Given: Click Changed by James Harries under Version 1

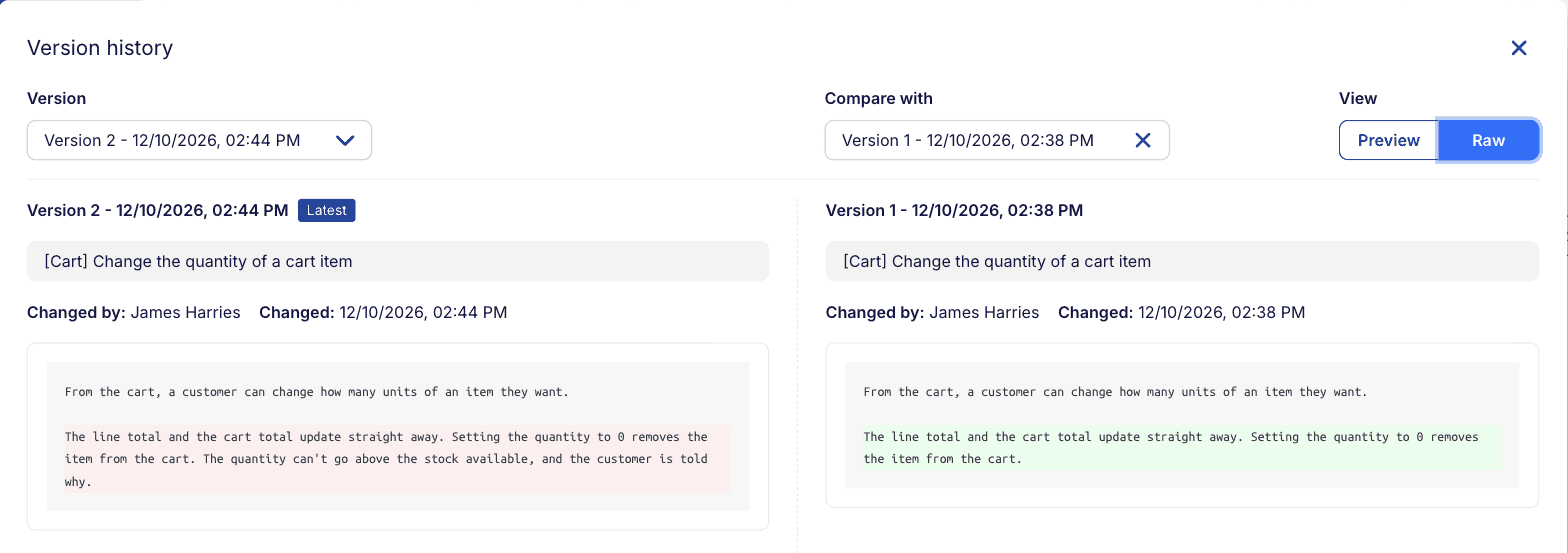Looking at the screenshot, I should point(933,312).
